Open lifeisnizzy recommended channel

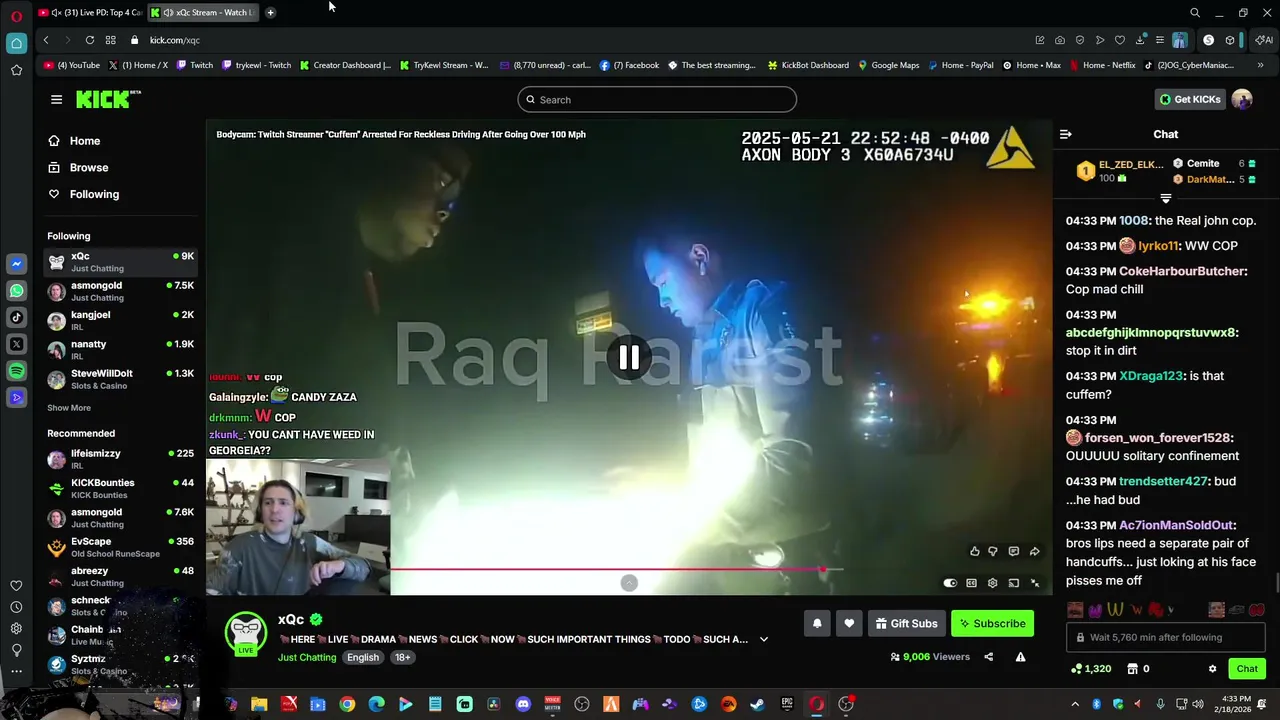tap(120, 459)
